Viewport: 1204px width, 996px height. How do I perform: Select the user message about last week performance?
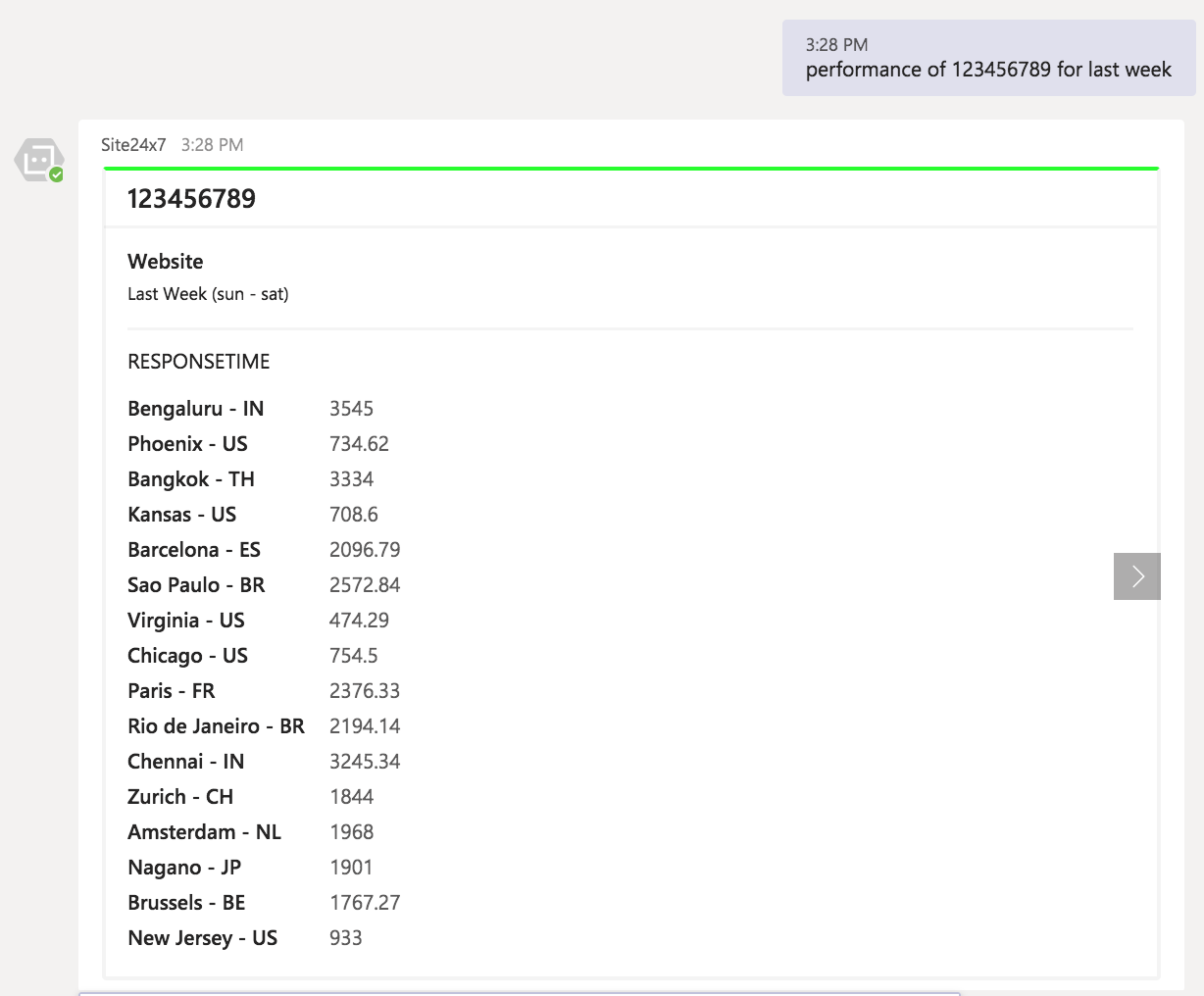(x=987, y=70)
